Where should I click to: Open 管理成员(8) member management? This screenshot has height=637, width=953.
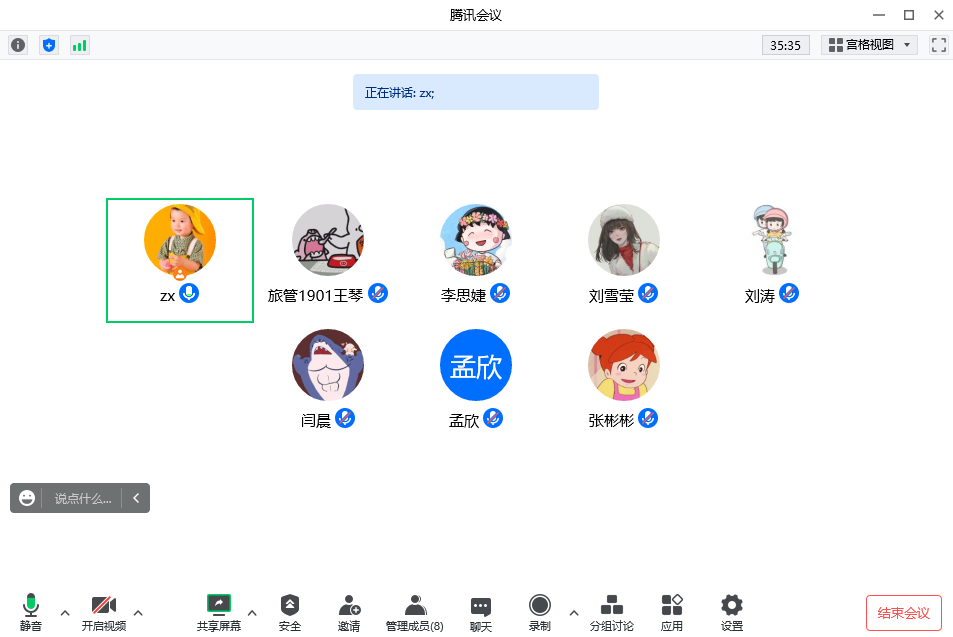pos(415,613)
